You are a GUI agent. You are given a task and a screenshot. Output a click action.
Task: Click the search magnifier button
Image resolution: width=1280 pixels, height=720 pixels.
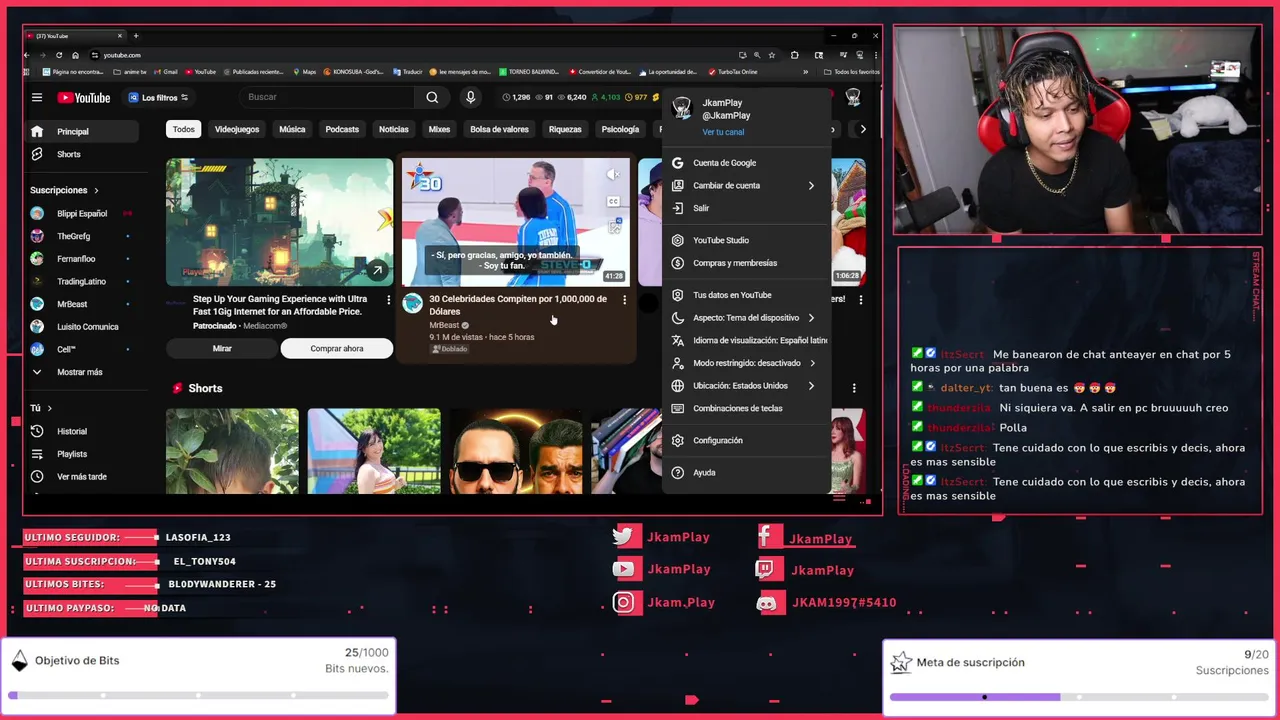(432, 97)
